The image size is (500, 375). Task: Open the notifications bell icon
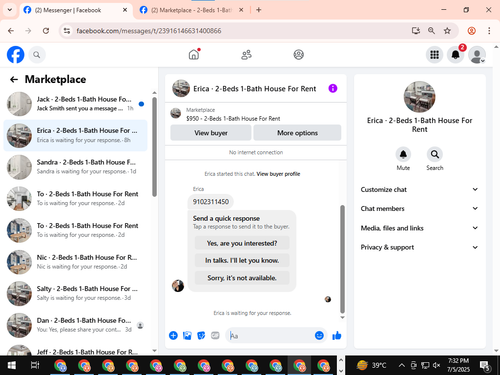click(456, 55)
